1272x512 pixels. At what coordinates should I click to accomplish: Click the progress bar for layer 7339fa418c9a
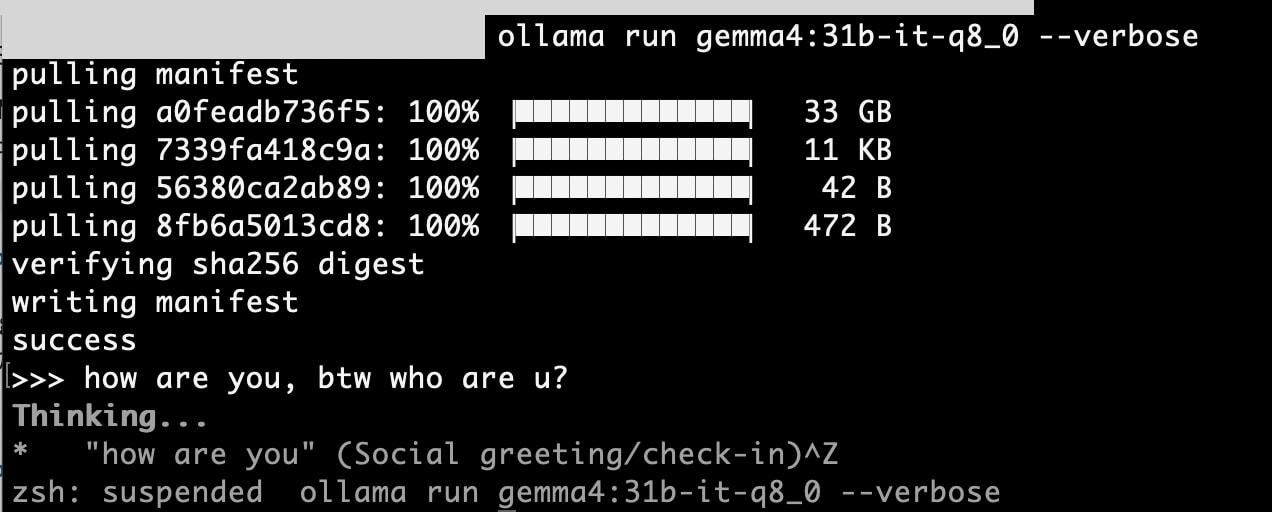pos(632,150)
